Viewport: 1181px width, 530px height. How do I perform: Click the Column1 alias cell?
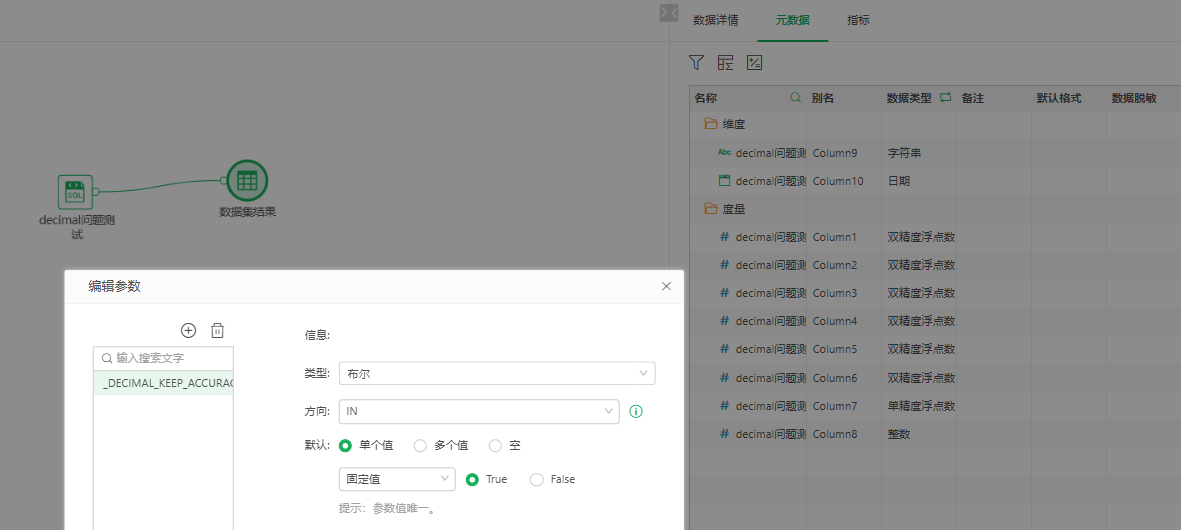coord(844,236)
